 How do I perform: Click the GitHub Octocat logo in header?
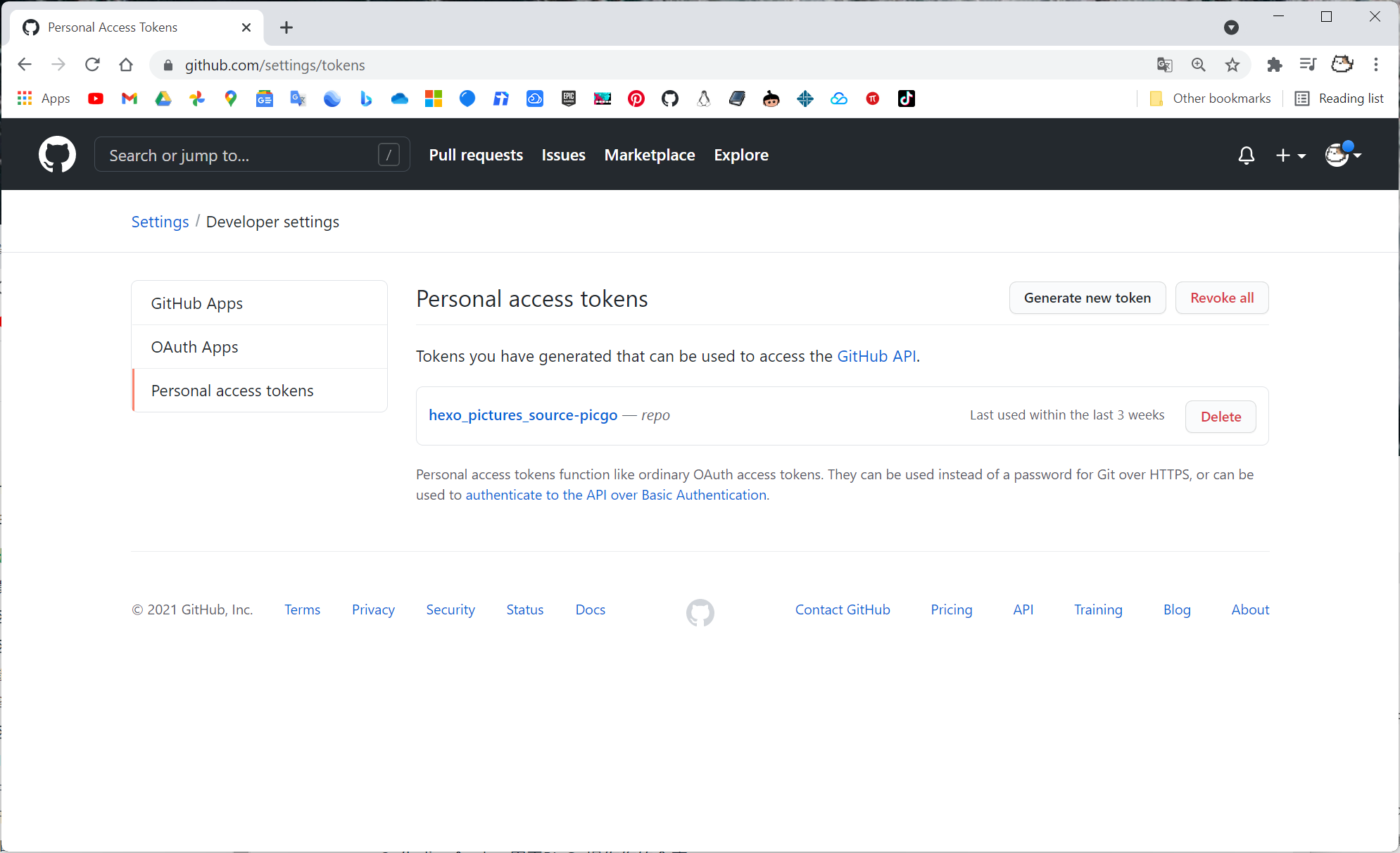[x=57, y=154]
